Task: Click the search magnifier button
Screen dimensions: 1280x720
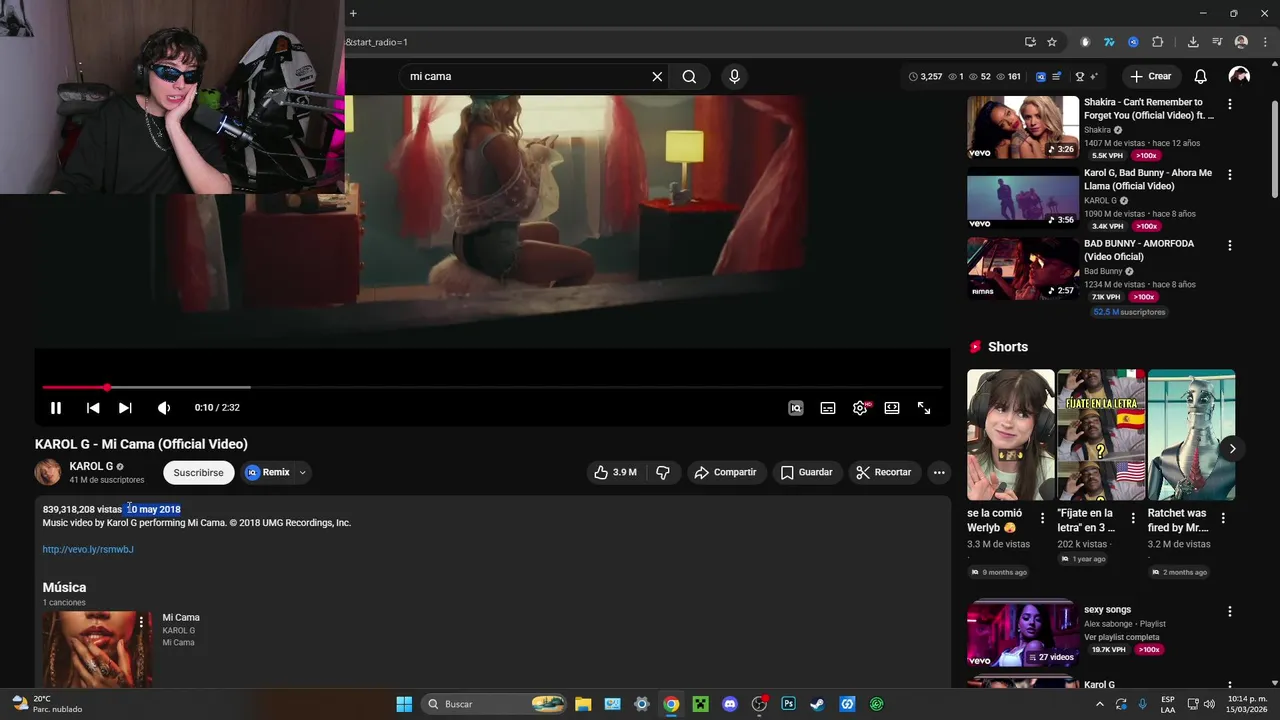Action: coord(689,77)
